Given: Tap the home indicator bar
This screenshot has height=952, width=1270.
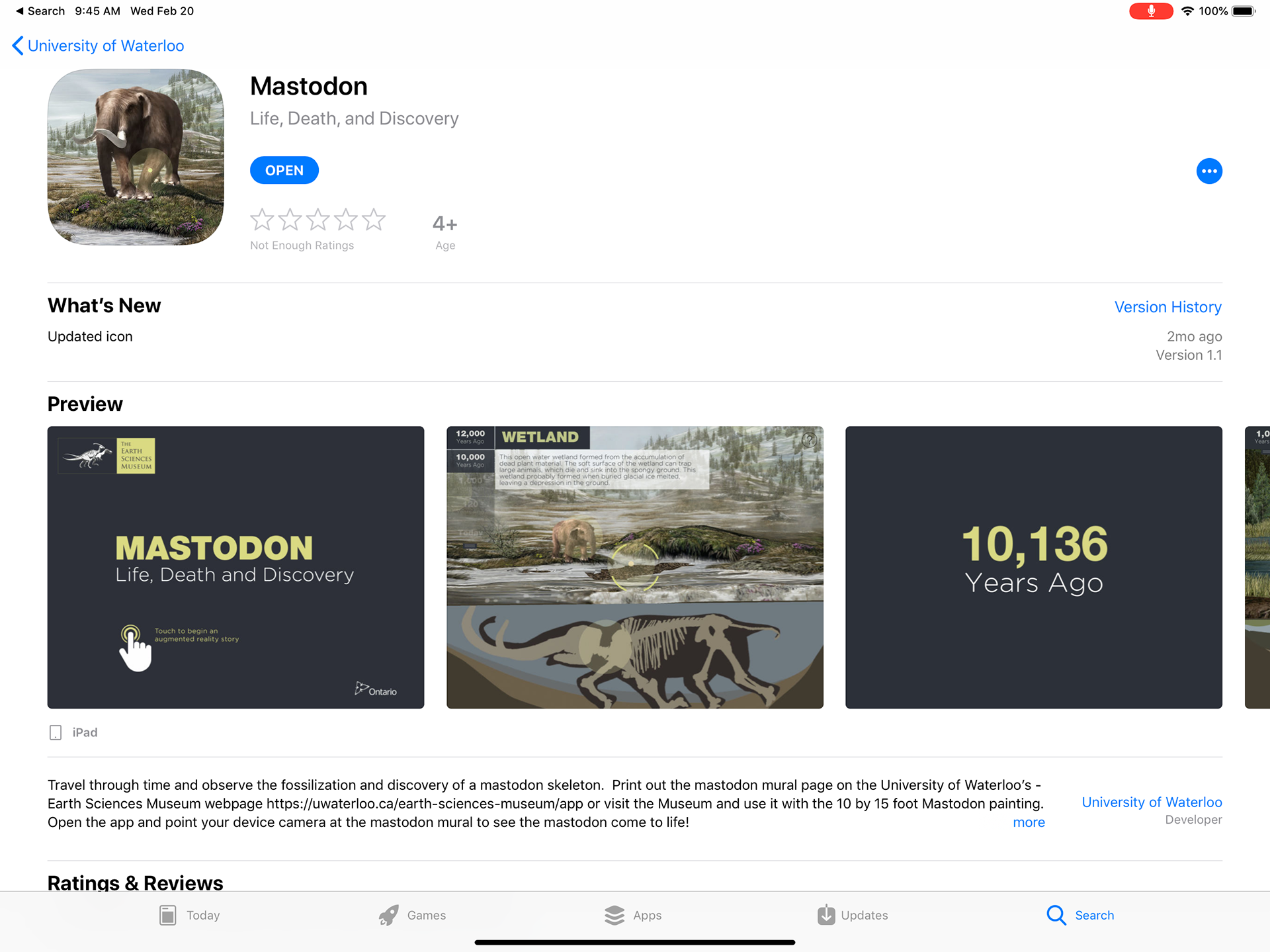Looking at the screenshot, I should pyautogui.click(x=635, y=942).
